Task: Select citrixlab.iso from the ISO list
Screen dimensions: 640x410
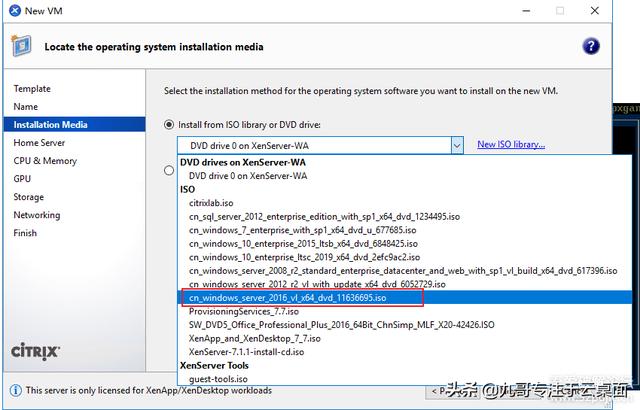Action: pyautogui.click(x=211, y=202)
